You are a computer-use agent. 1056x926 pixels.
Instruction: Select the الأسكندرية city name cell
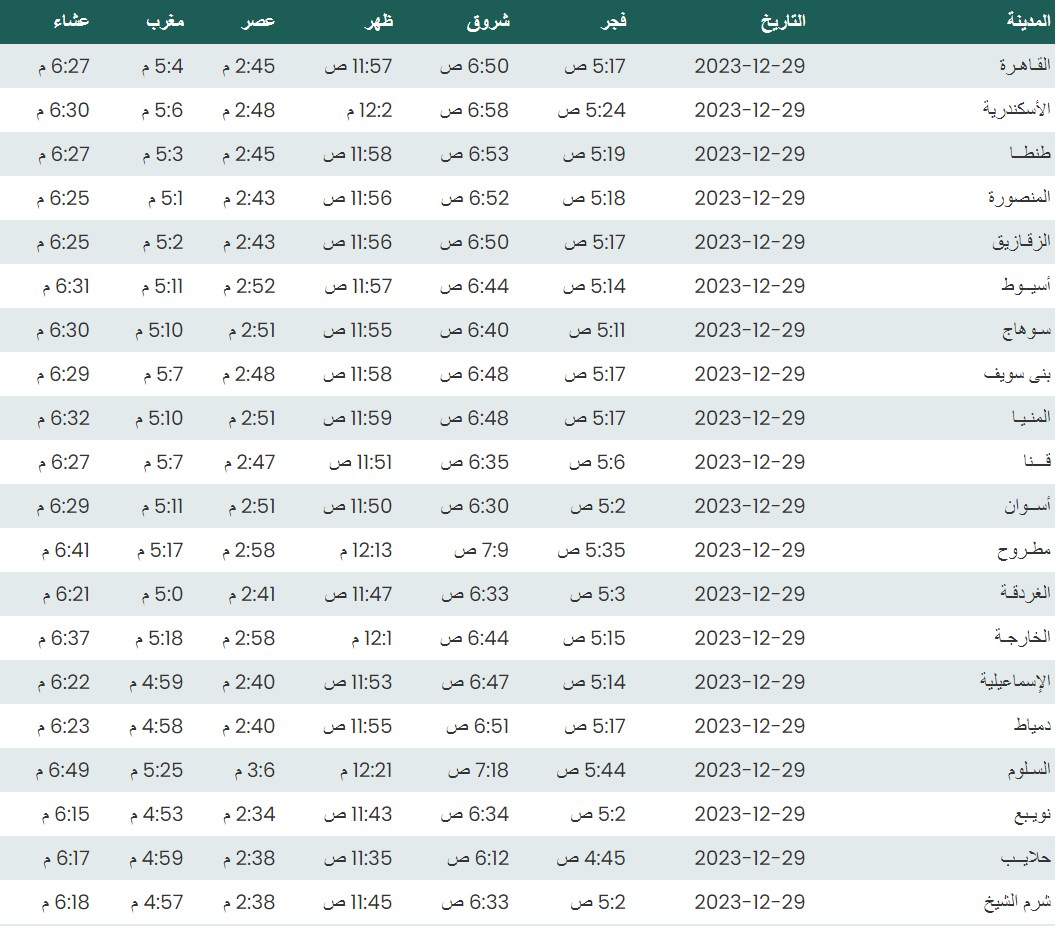(1016, 110)
